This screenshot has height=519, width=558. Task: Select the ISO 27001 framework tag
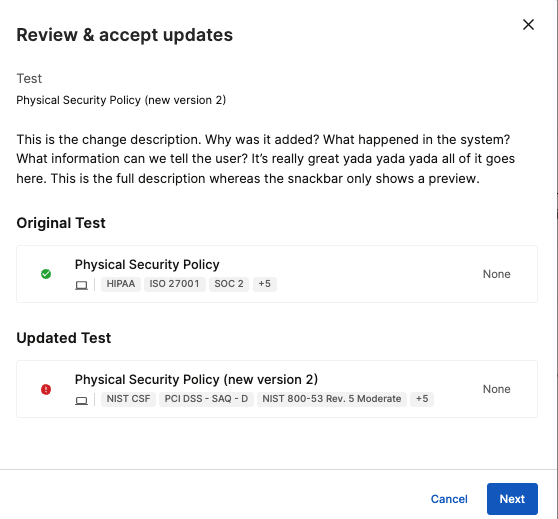click(174, 284)
